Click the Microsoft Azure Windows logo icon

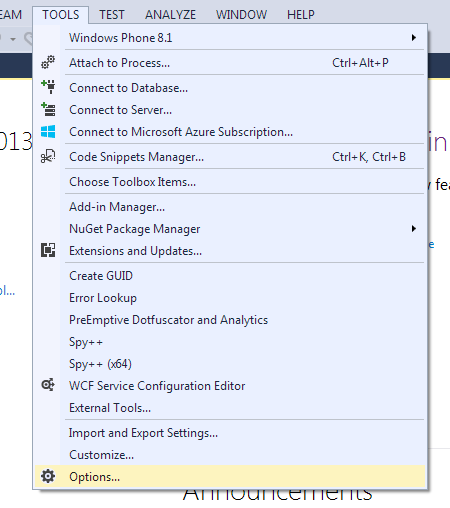pyautogui.click(x=48, y=132)
